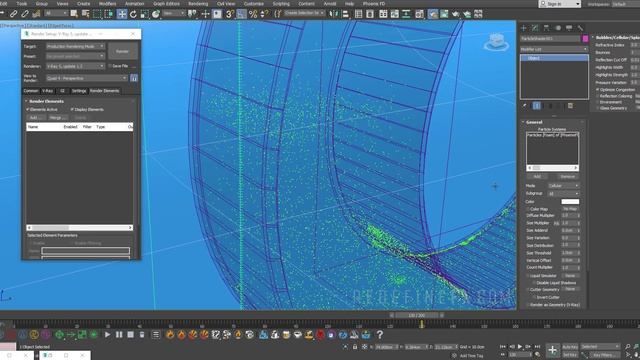The image size is (640, 360).
Task: Select the rectangular selection region tool
Action: pyautogui.click(x=97, y=14)
